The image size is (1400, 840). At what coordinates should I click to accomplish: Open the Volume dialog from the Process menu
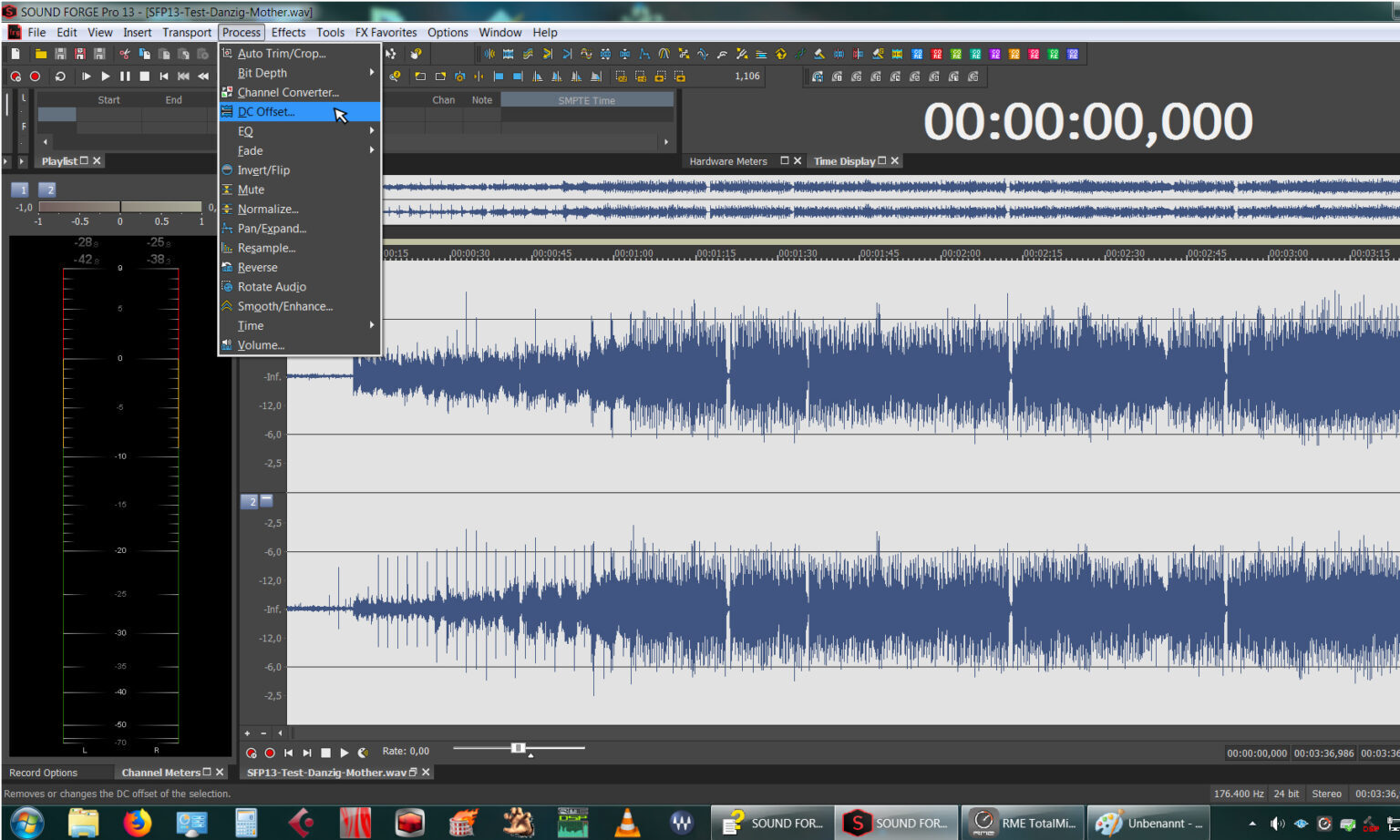tap(299, 345)
